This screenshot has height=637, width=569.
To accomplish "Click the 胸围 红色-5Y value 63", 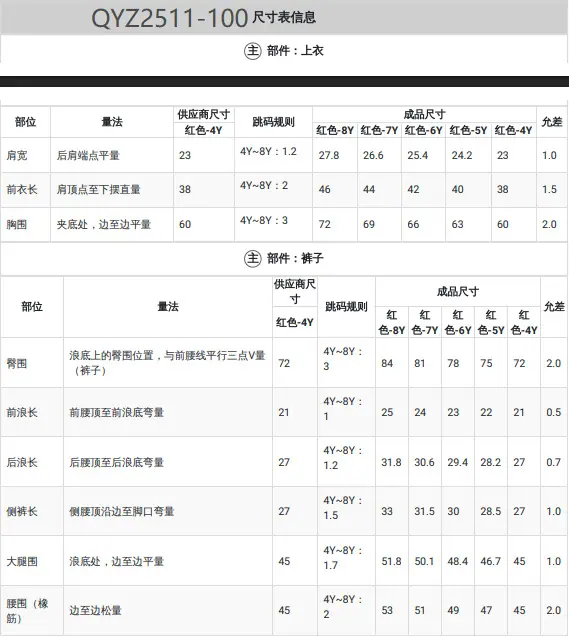I will (458, 224).
